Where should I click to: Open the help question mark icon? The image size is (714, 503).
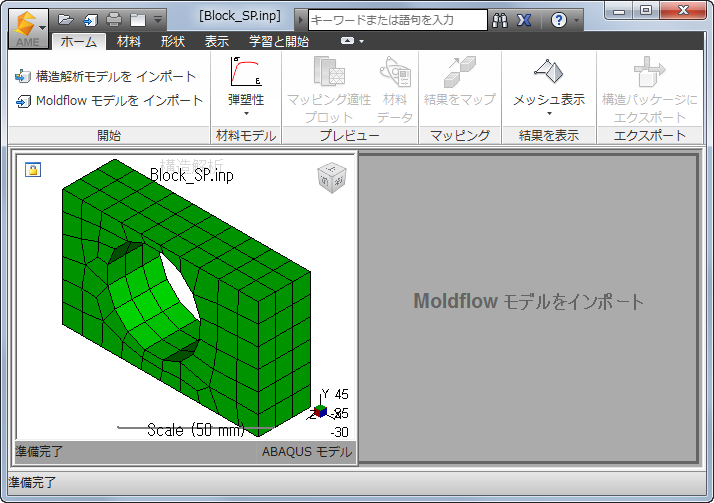pyautogui.click(x=559, y=20)
